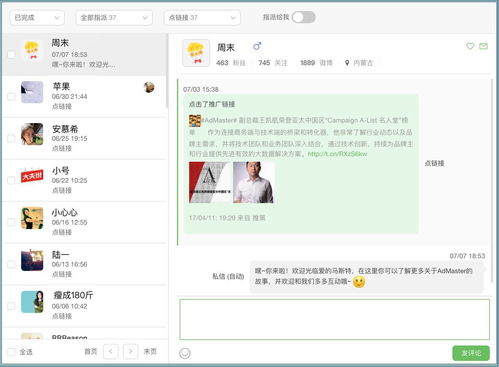
Task: Click the conversation panel vertical scrollbar
Action: 492,181
